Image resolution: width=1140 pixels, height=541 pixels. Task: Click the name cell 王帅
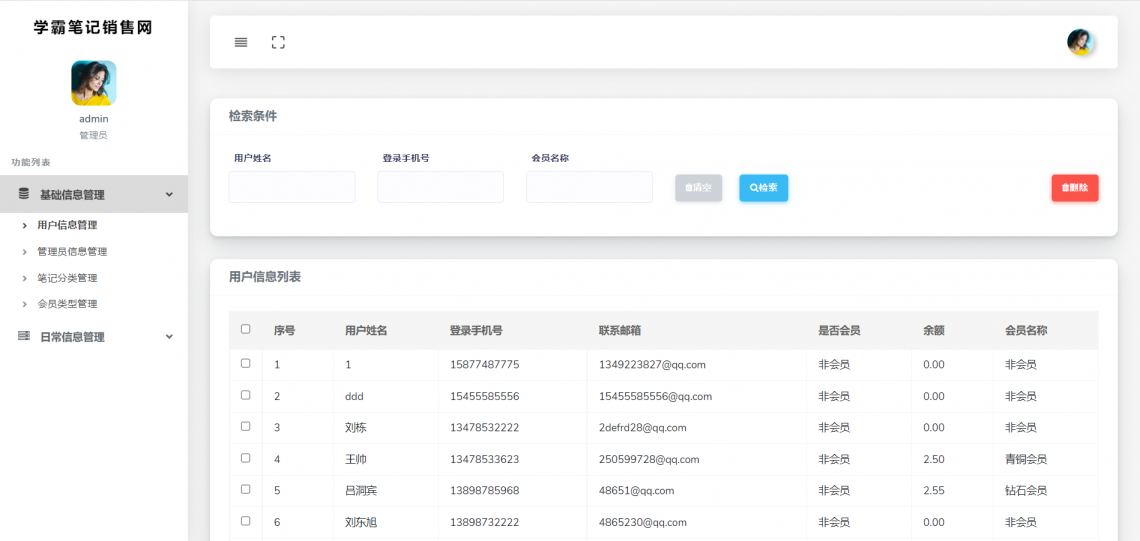point(356,460)
